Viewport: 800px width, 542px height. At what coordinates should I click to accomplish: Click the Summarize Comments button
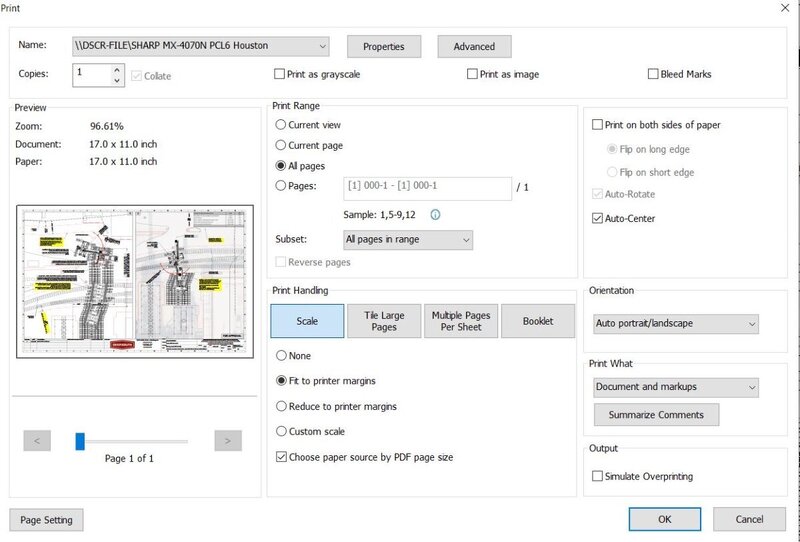[x=656, y=415]
